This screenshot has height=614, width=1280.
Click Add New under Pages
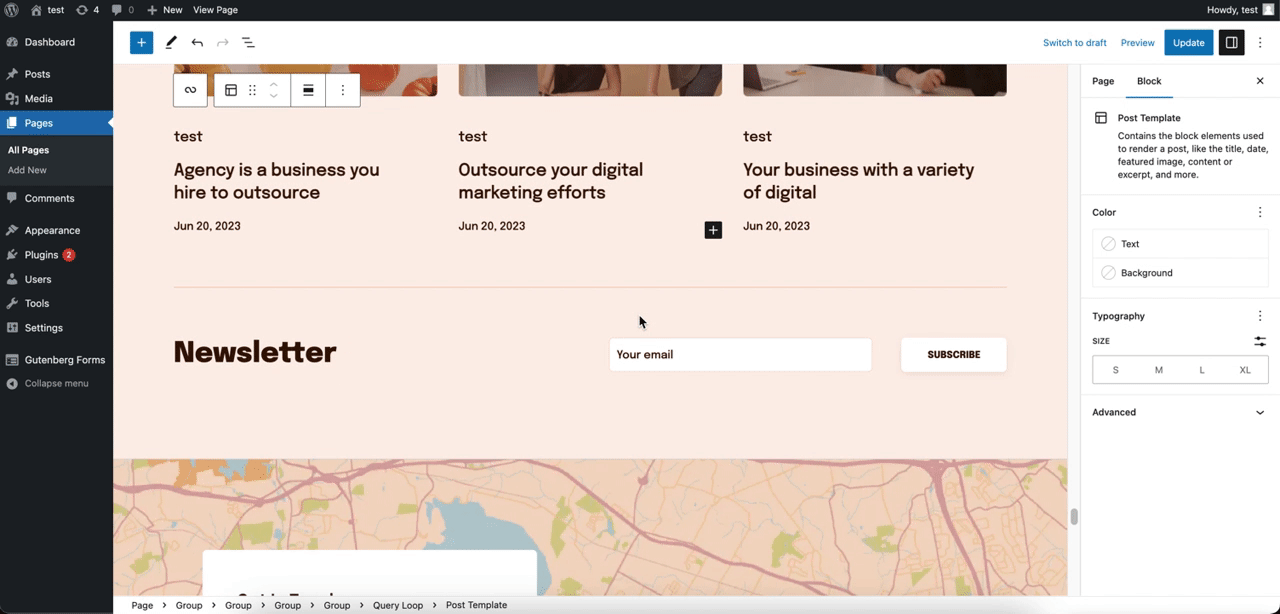click(27, 170)
